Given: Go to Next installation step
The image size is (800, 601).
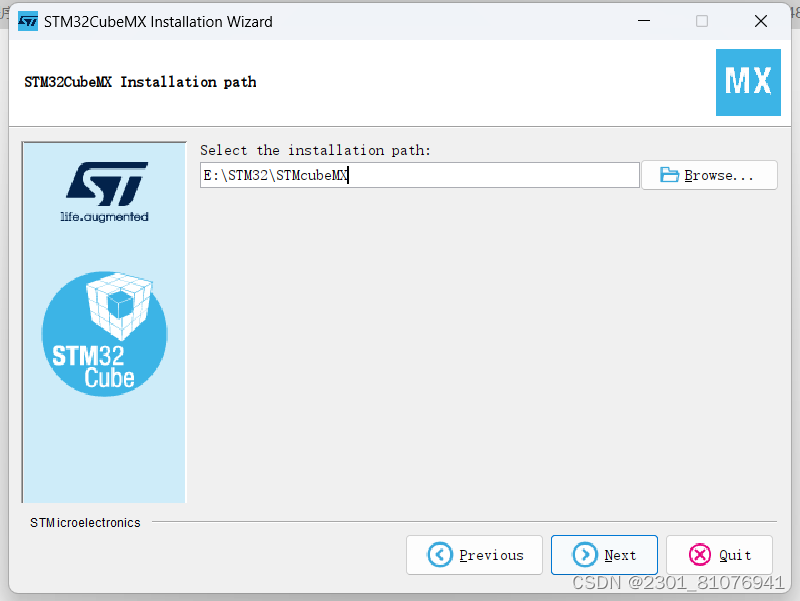Looking at the screenshot, I should tap(604, 555).
